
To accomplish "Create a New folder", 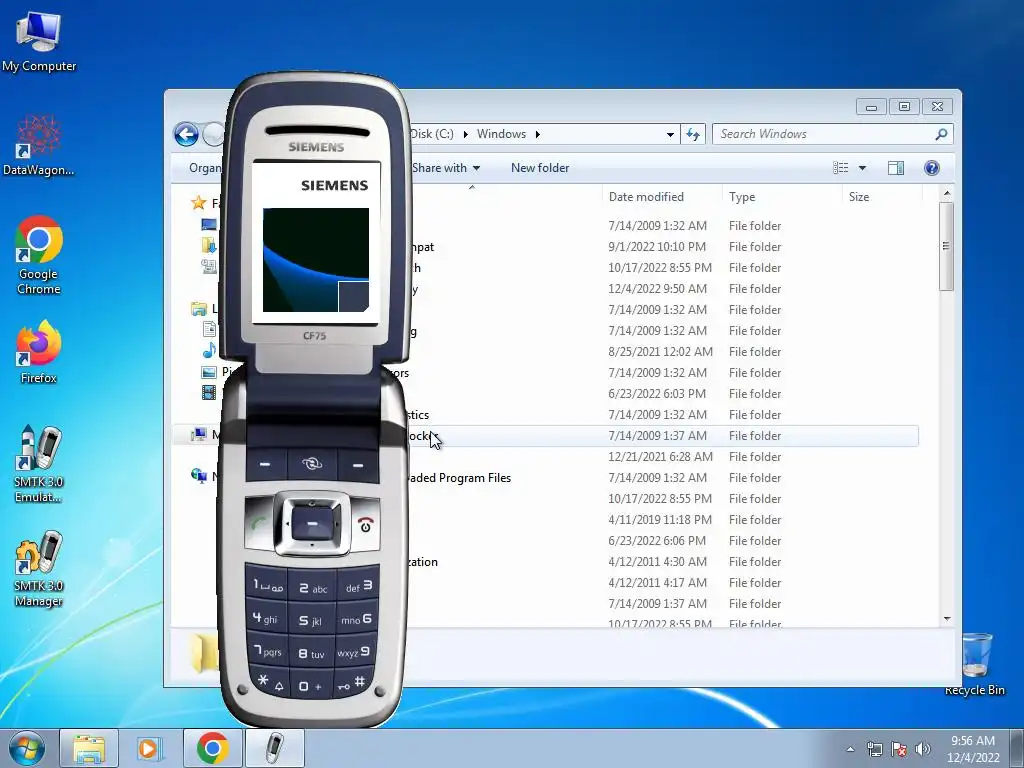I will (x=540, y=168).
